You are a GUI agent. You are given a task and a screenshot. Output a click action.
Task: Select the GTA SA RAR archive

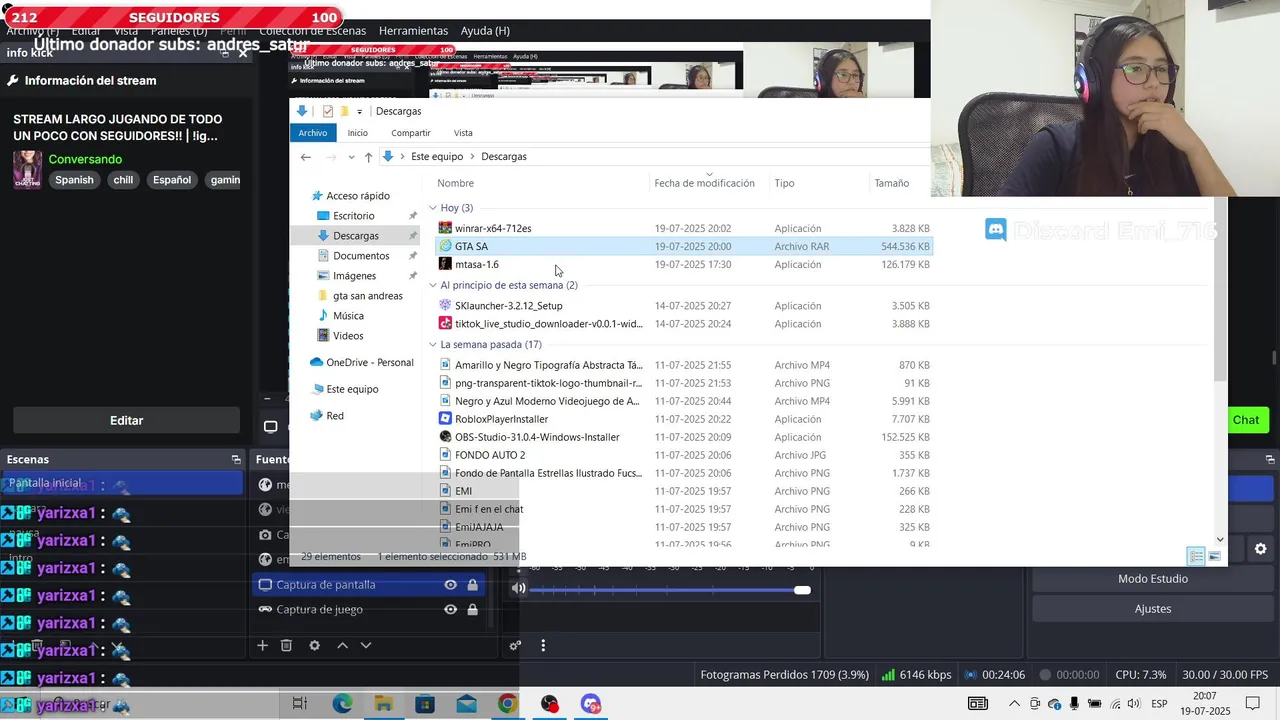(x=471, y=246)
